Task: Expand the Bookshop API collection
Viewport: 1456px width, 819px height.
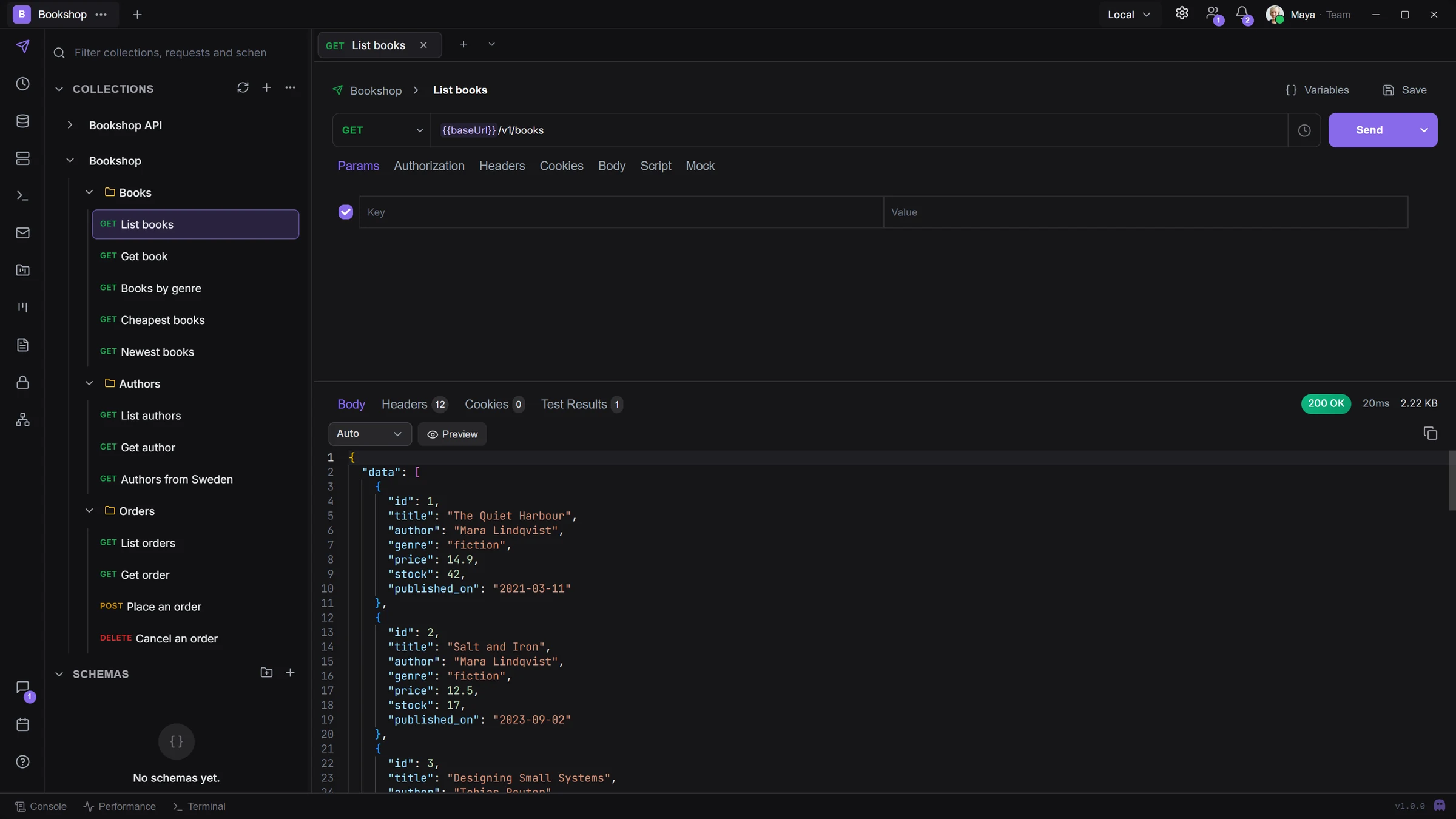Action: 70,125
